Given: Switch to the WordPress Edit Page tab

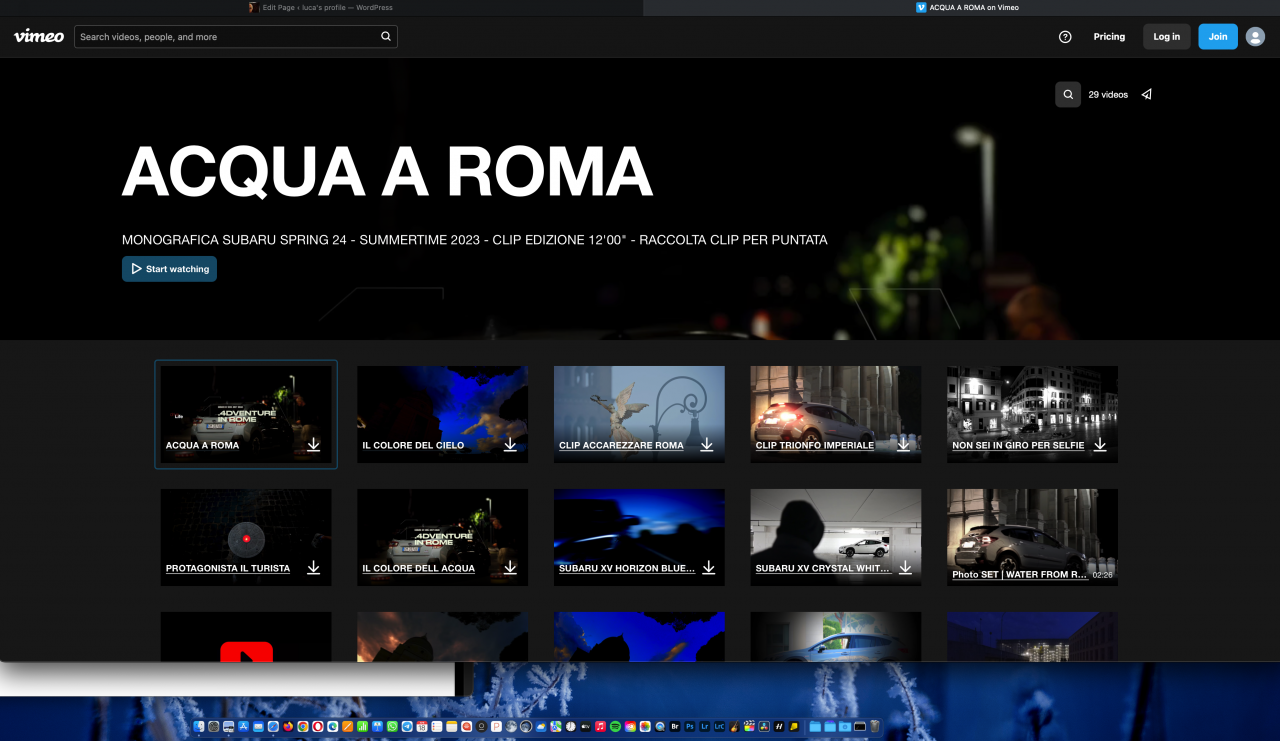Looking at the screenshot, I should 320,7.
